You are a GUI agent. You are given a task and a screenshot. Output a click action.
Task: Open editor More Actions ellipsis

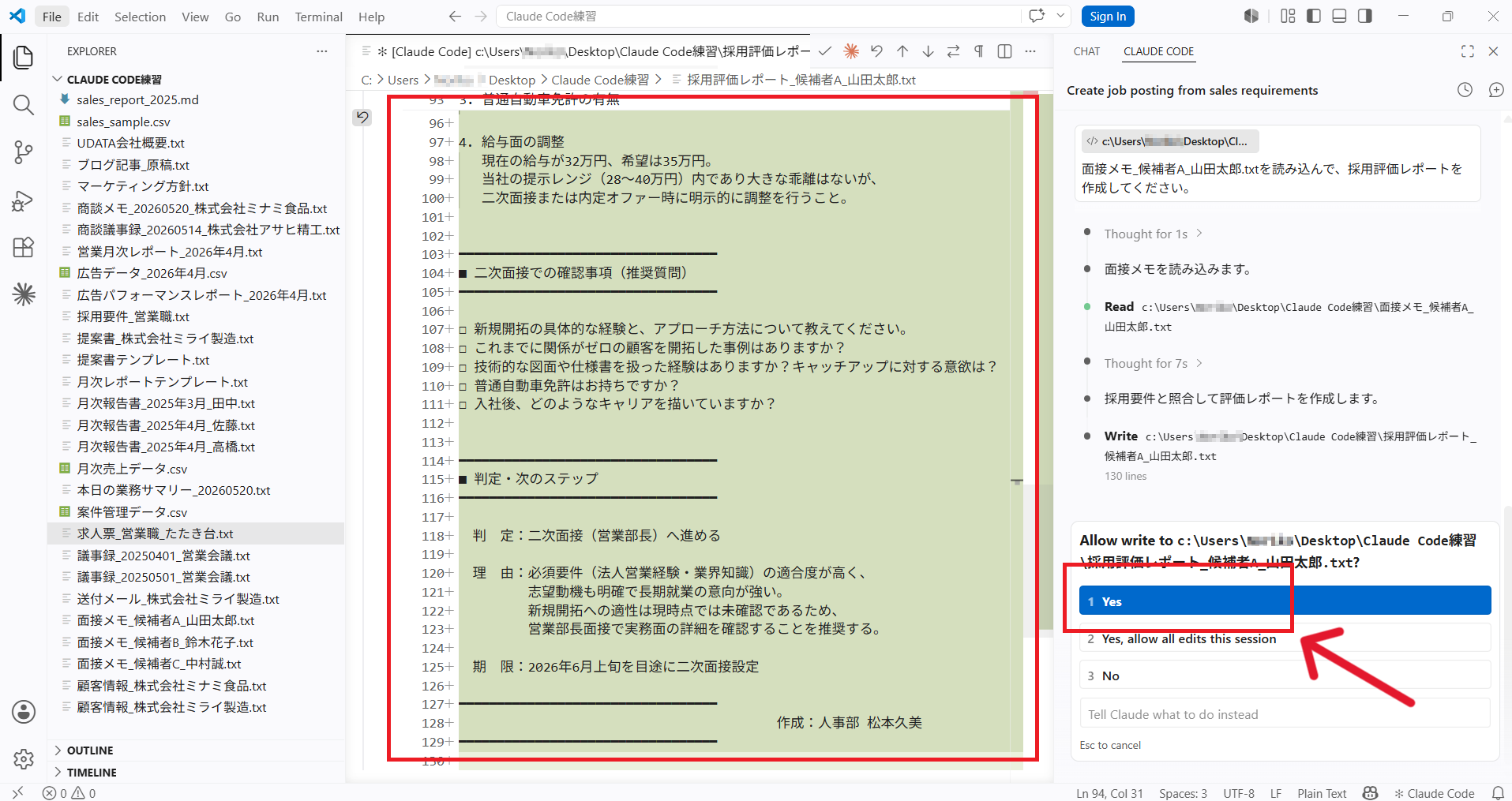click(x=1030, y=51)
